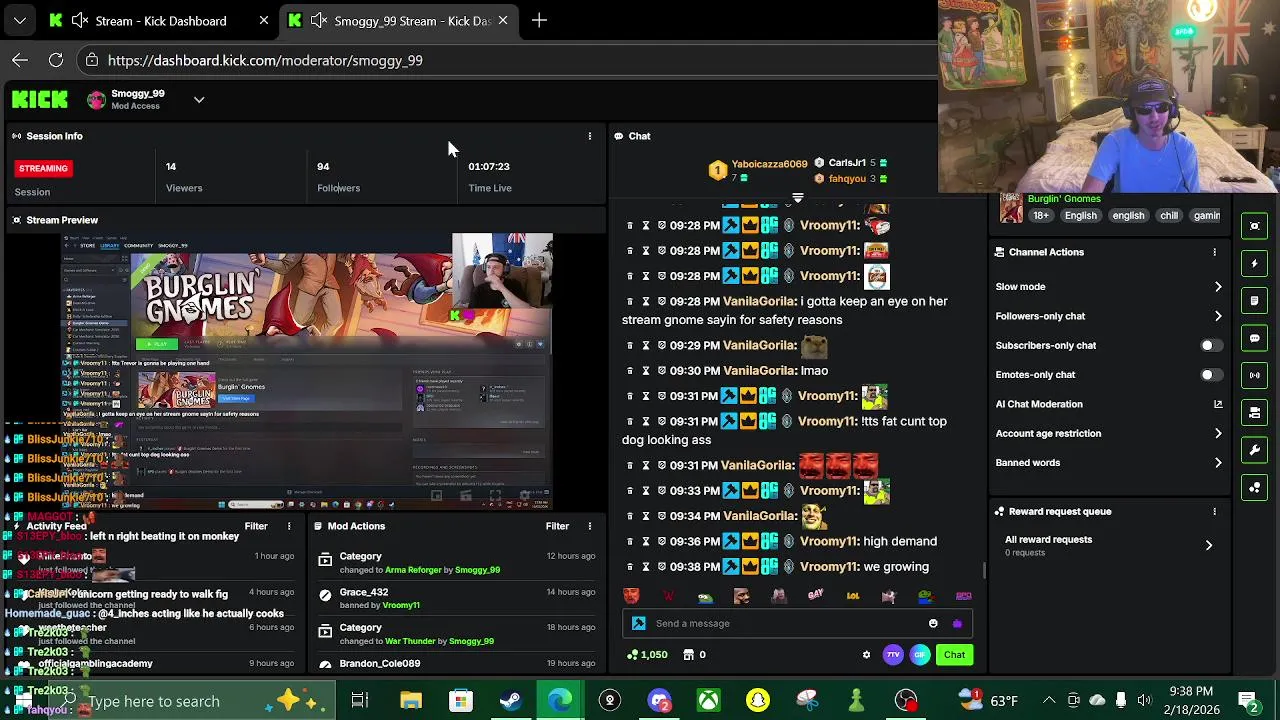Viewport: 1280px width, 720px height.
Task: Reload the page with browser refresh button
Action: 56,60
